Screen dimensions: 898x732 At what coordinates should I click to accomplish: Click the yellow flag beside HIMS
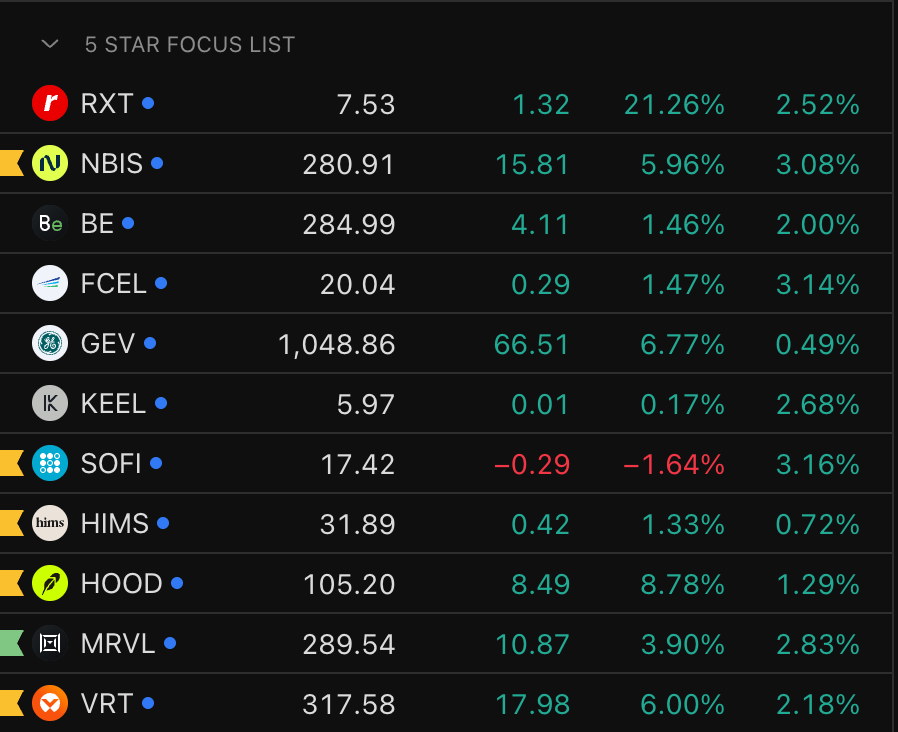(x=11, y=523)
